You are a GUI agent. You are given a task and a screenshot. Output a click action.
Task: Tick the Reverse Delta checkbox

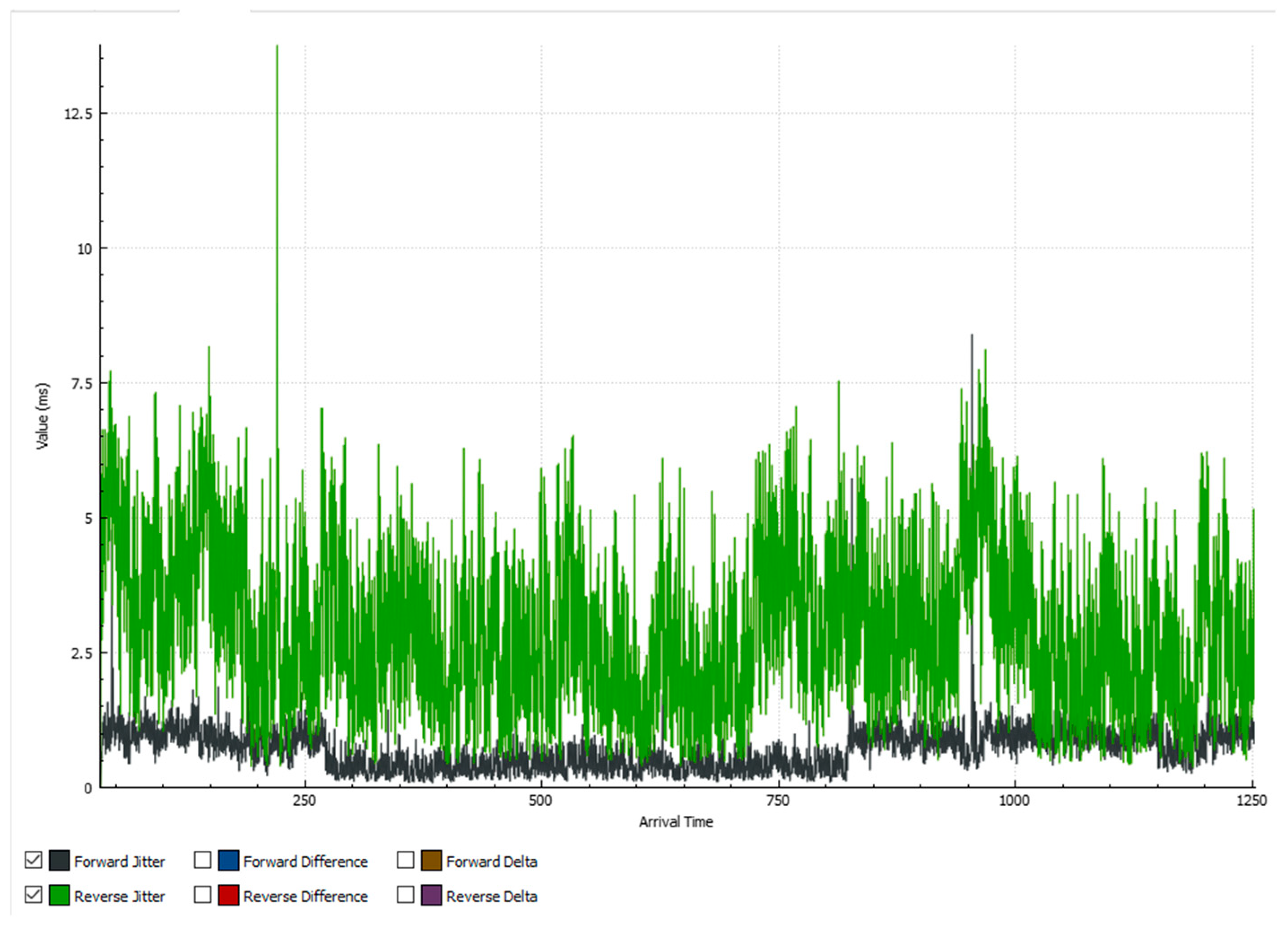pos(405,895)
